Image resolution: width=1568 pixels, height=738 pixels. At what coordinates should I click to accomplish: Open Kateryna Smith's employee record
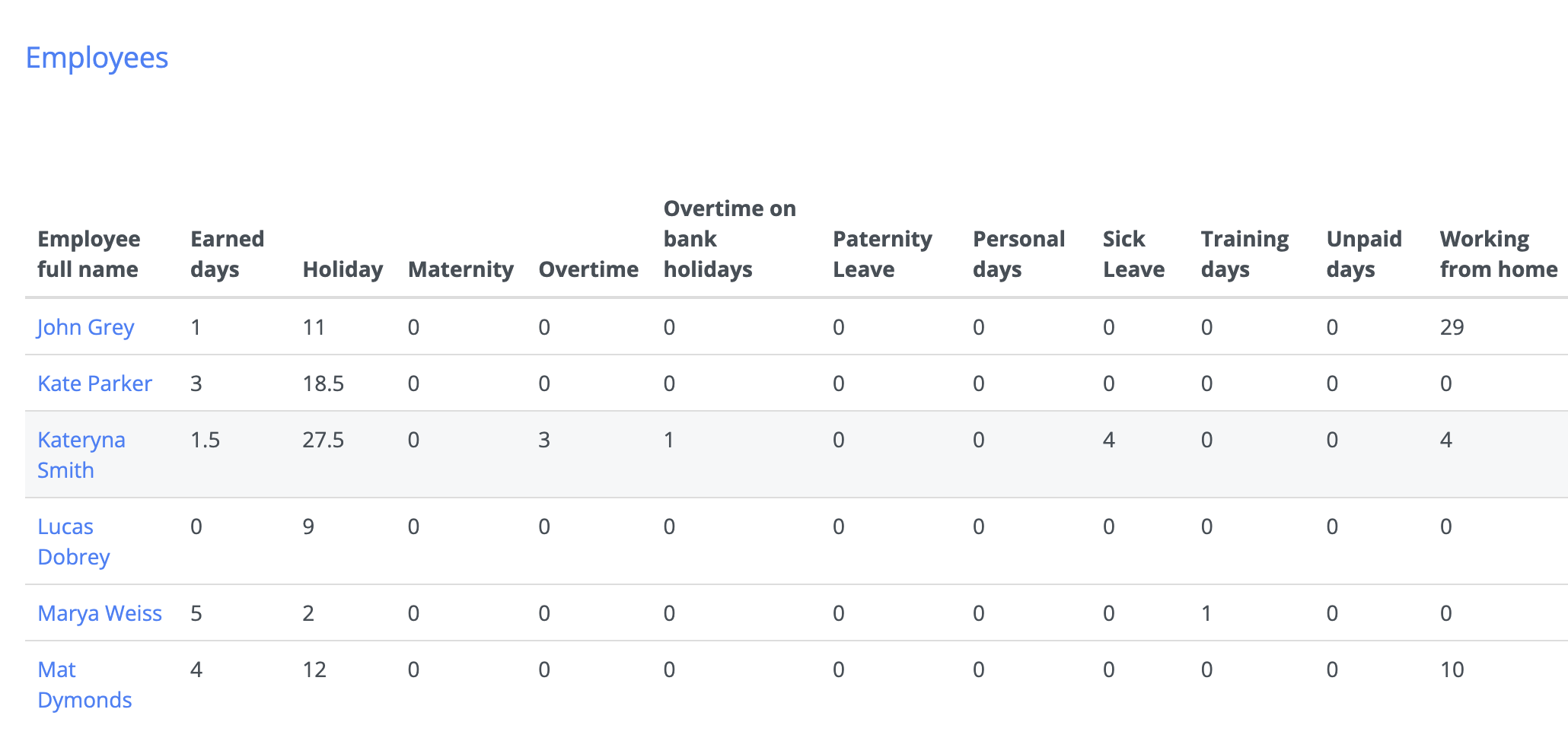(81, 454)
